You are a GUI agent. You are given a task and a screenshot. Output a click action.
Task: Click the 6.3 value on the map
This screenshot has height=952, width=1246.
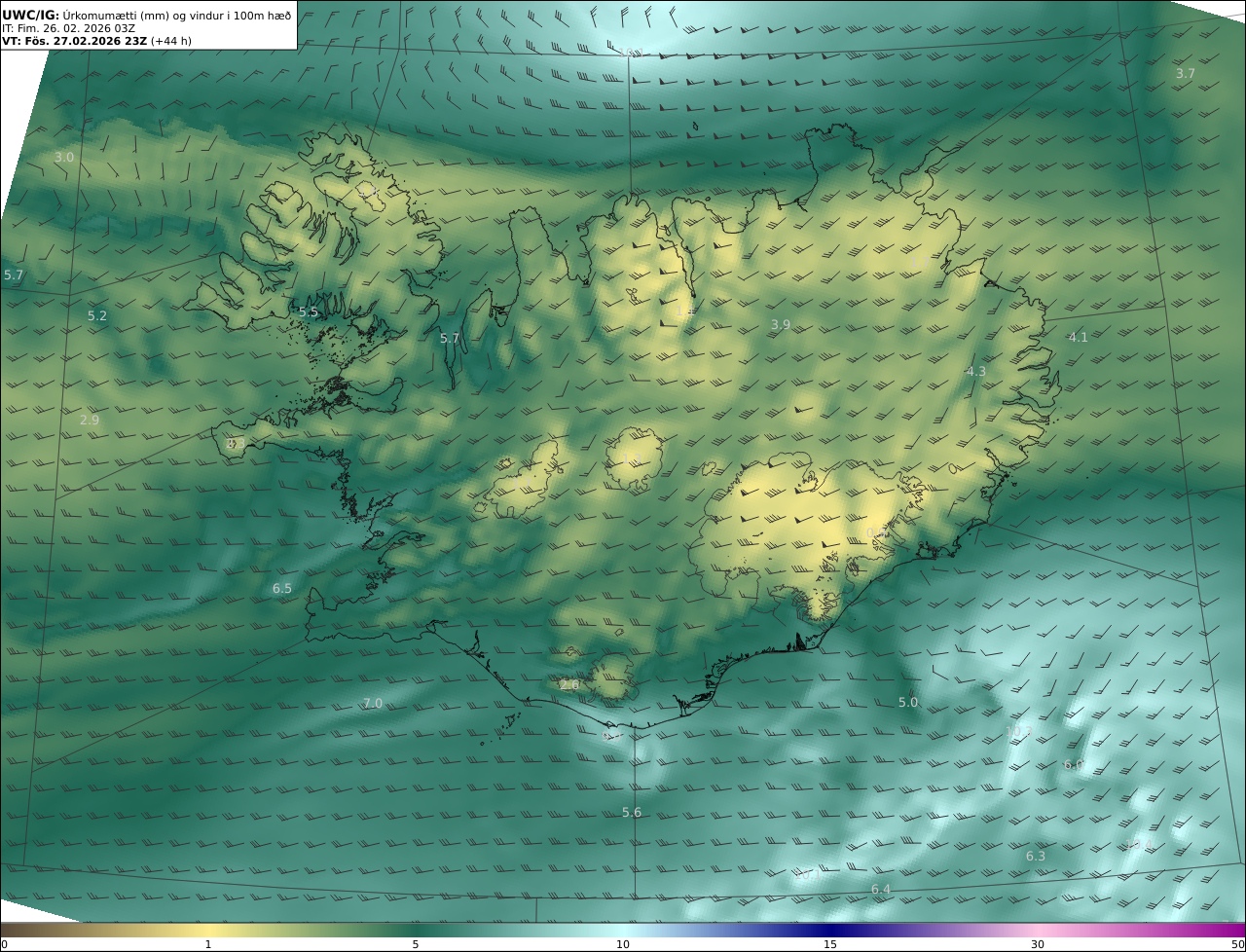tap(1036, 857)
